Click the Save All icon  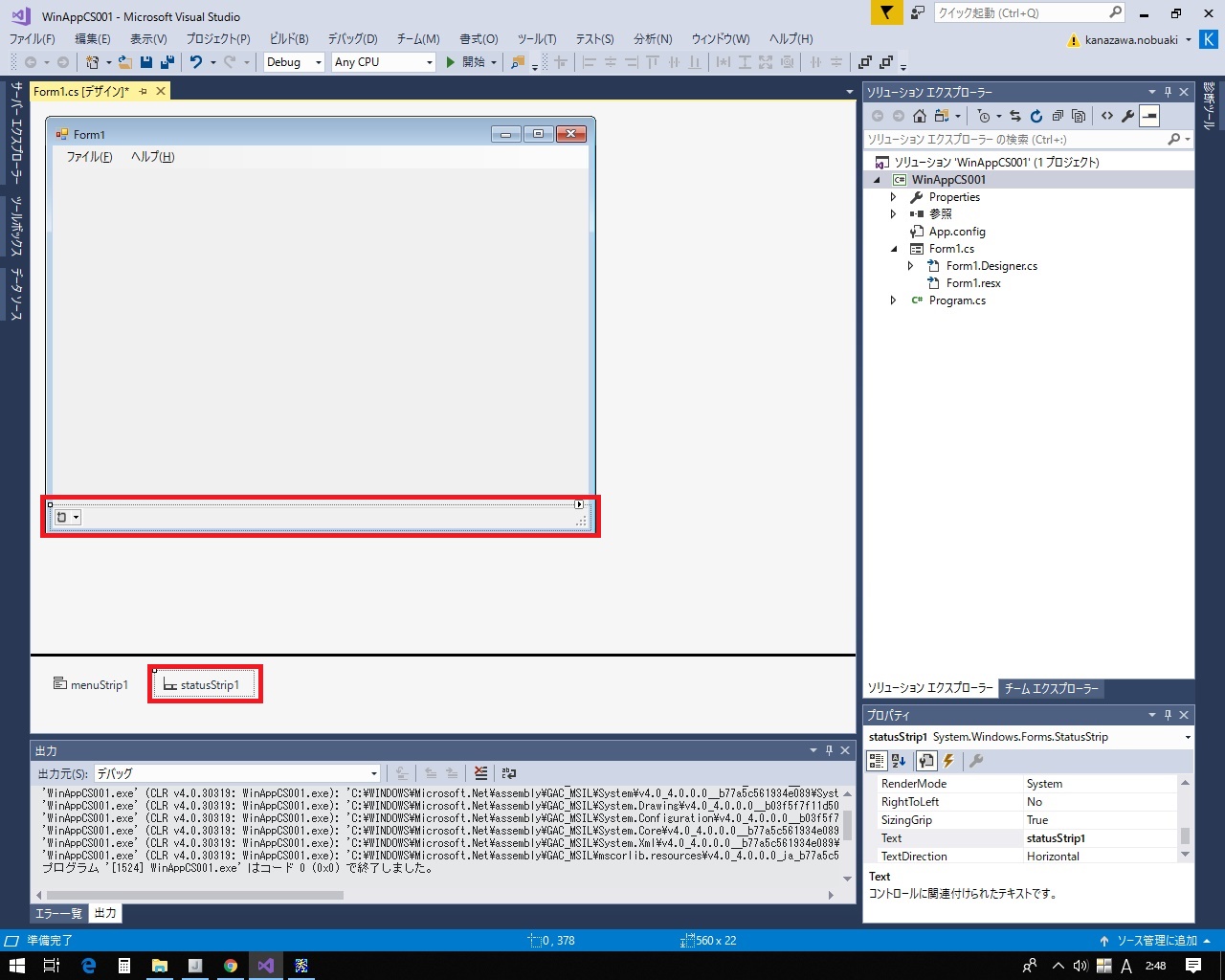click(x=167, y=62)
